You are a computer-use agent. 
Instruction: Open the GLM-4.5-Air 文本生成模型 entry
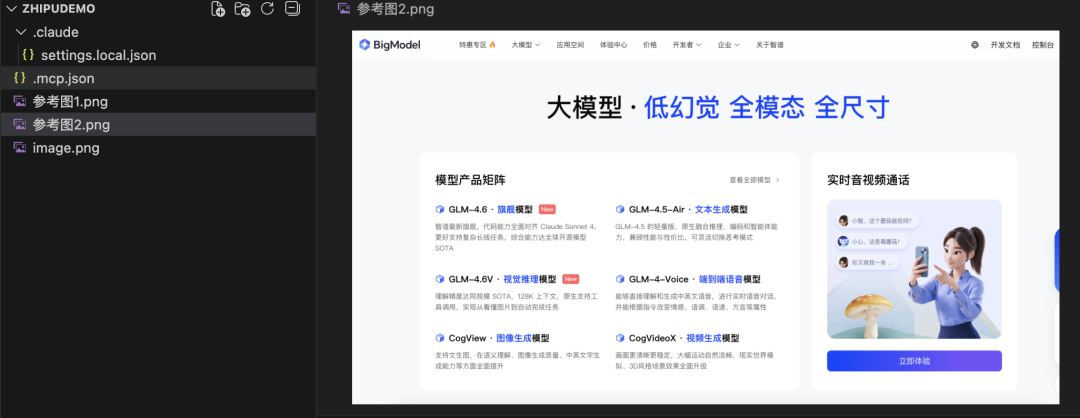point(688,209)
